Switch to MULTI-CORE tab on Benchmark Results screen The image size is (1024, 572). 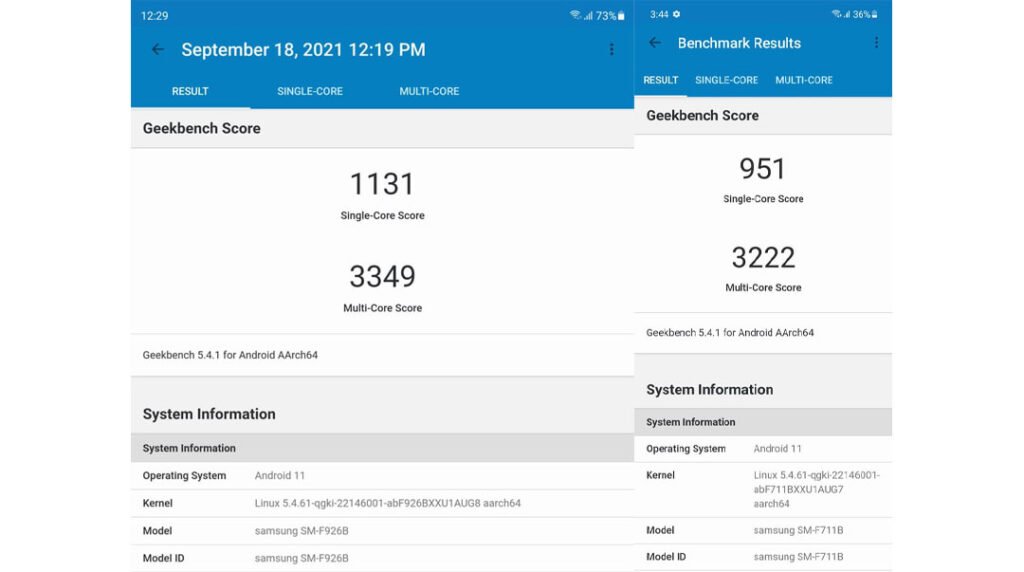pyautogui.click(x=804, y=80)
